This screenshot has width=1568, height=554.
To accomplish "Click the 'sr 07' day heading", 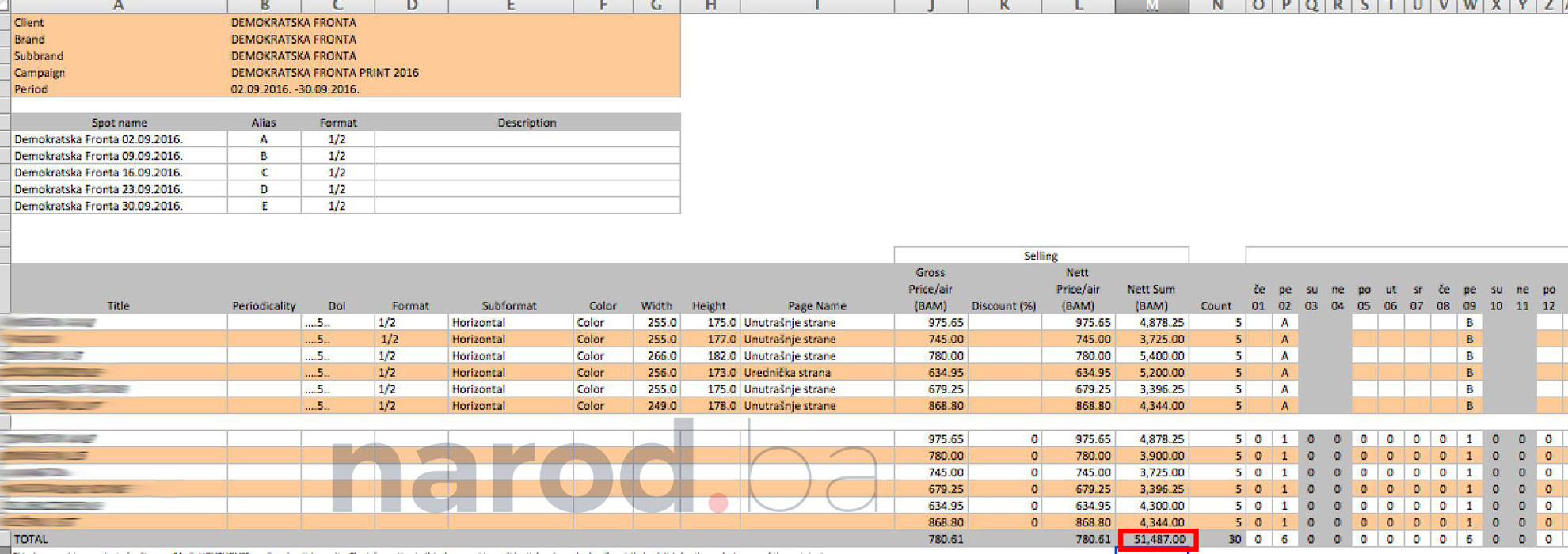I will point(1417,298).
